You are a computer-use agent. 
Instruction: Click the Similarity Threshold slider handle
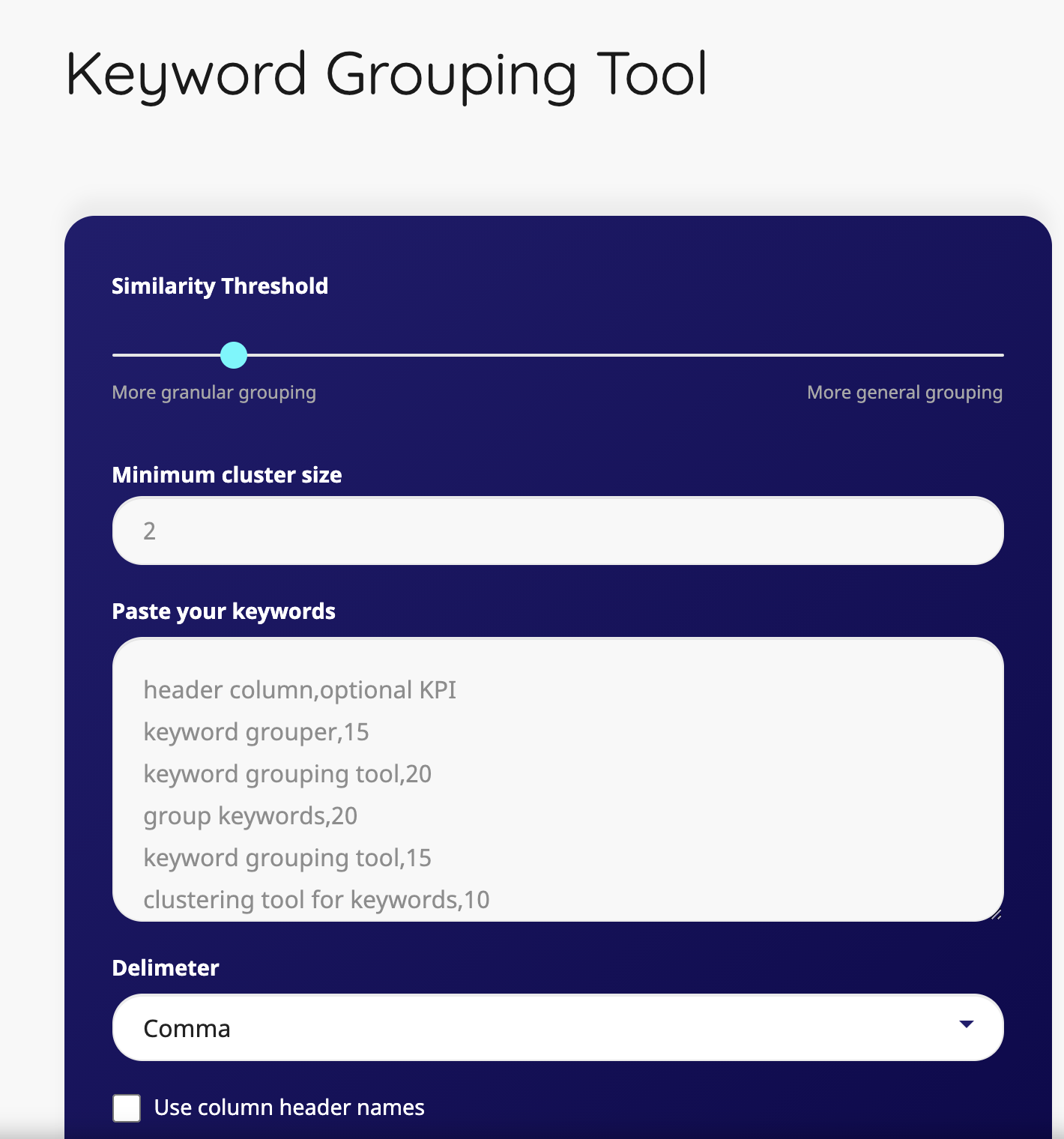234,355
